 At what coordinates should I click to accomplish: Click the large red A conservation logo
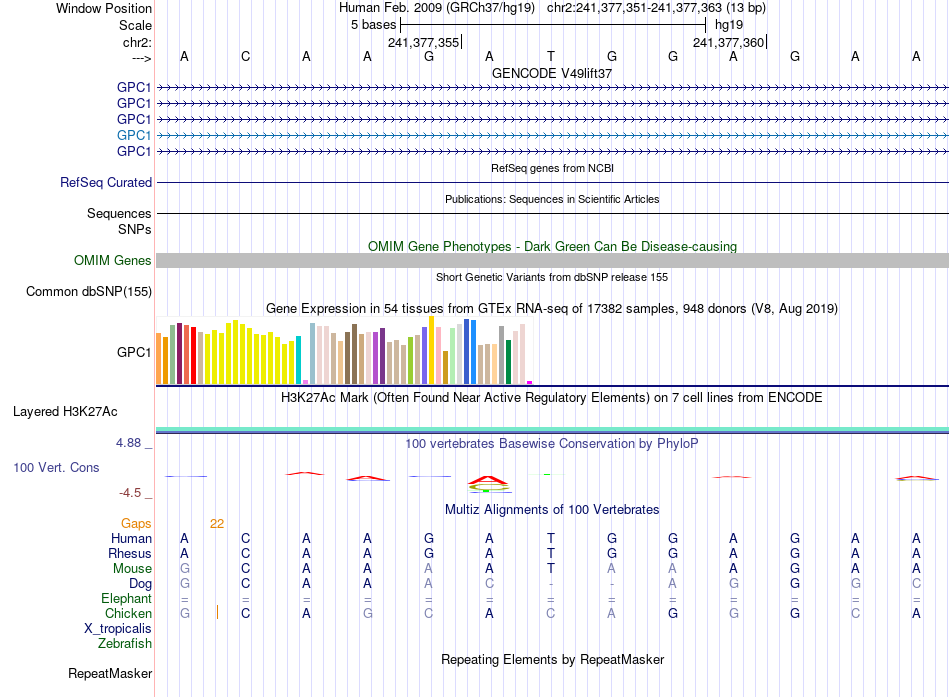tap(488, 480)
